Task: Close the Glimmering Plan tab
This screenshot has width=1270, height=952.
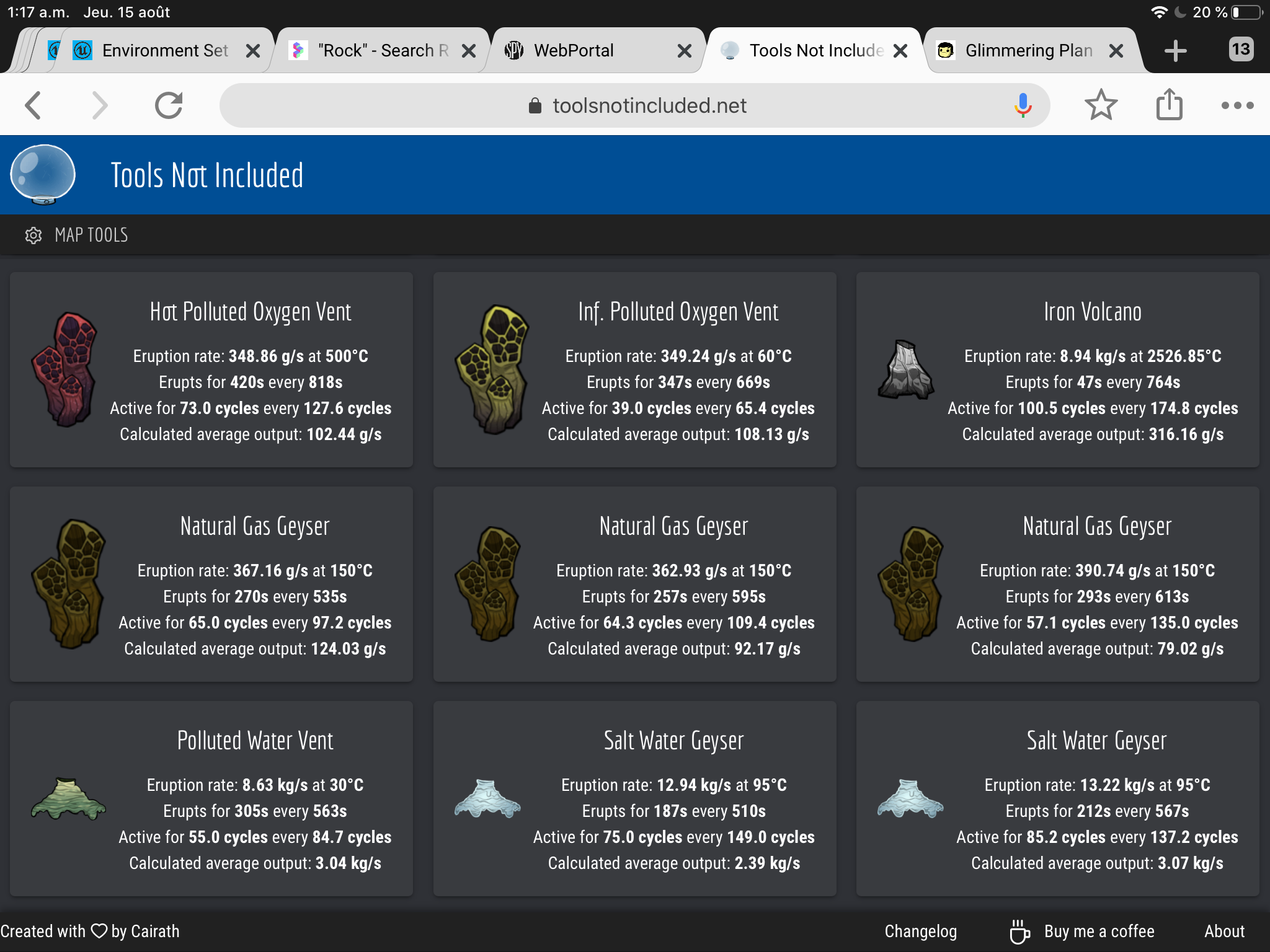Action: [1116, 51]
